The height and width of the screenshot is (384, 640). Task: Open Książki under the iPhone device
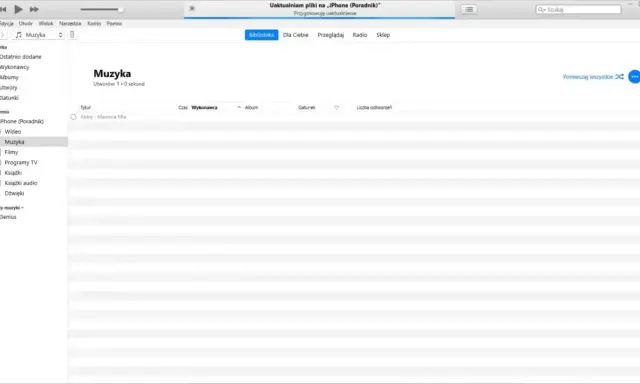point(13,173)
